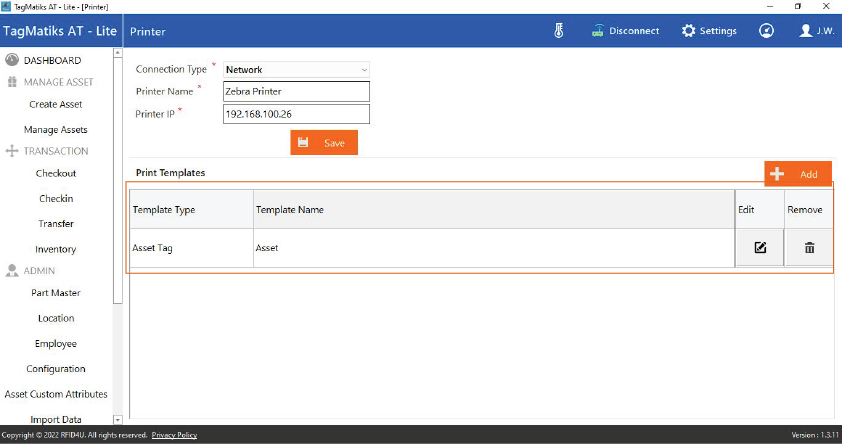Click the Disconnect reader button
The image size is (842, 444).
click(625, 31)
